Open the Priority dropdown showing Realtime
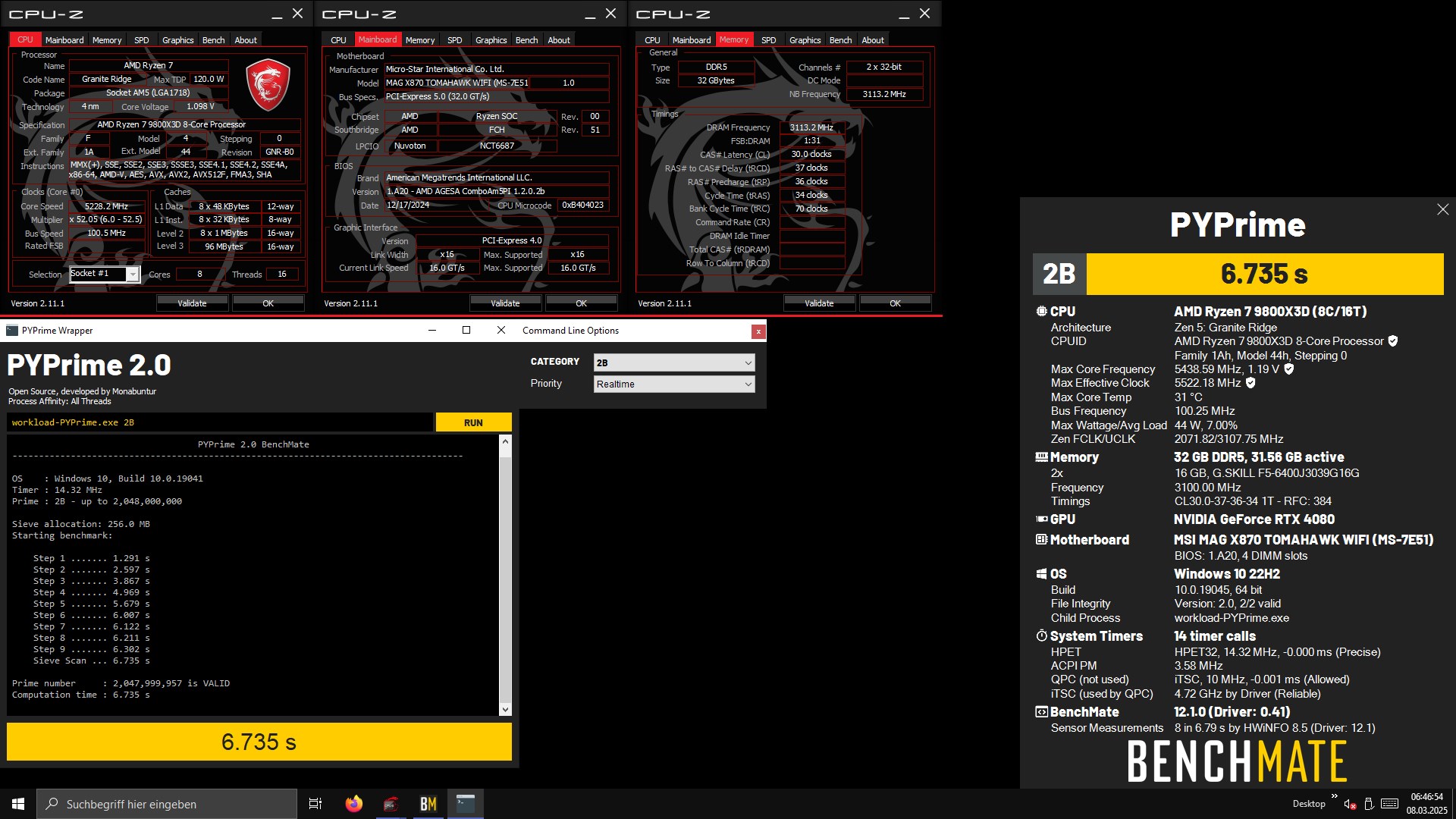The width and height of the screenshot is (1456, 819). click(673, 384)
